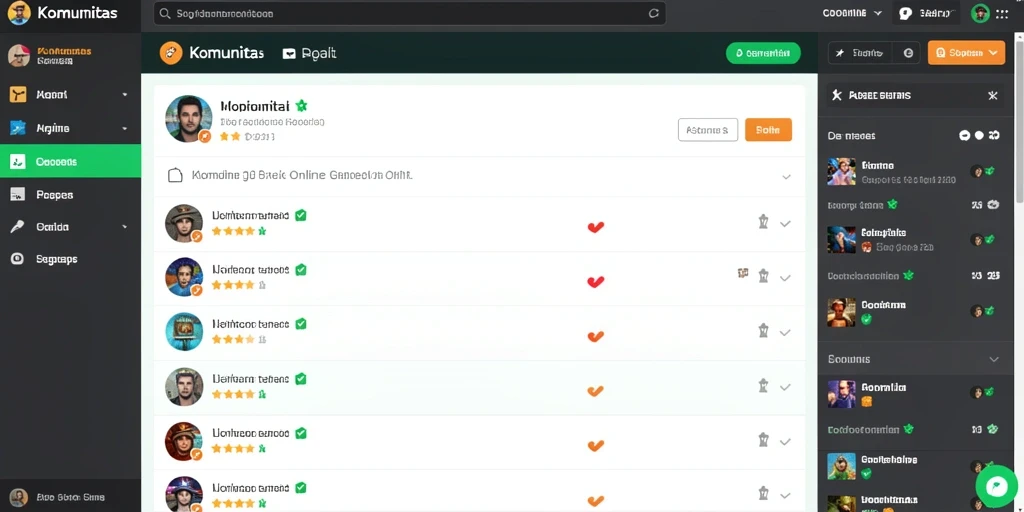Viewport: 1024px width, 512px height.
Task: Click the orange Komunitas header icon
Action: (171, 53)
